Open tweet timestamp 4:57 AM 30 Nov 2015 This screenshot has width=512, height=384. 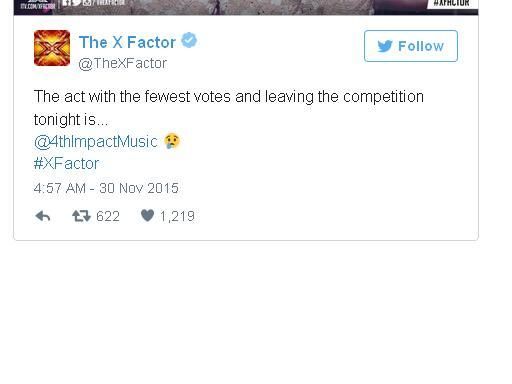click(x=106, y=188)
